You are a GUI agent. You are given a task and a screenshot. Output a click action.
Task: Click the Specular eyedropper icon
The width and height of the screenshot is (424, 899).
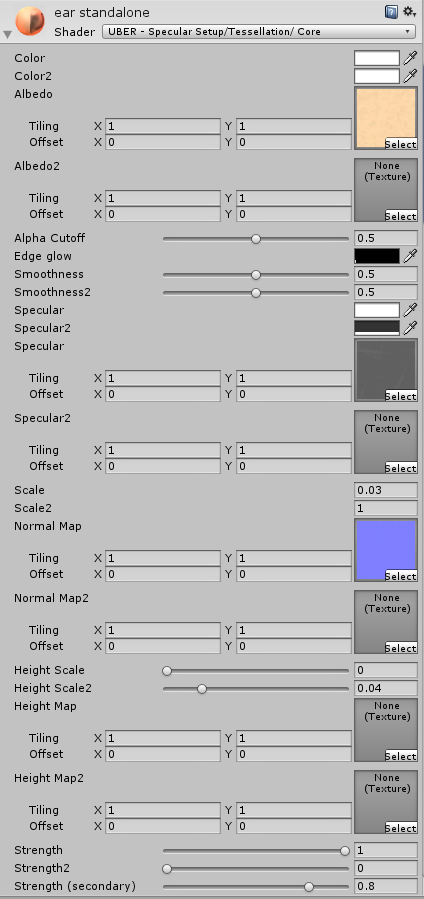pos(410,310)
